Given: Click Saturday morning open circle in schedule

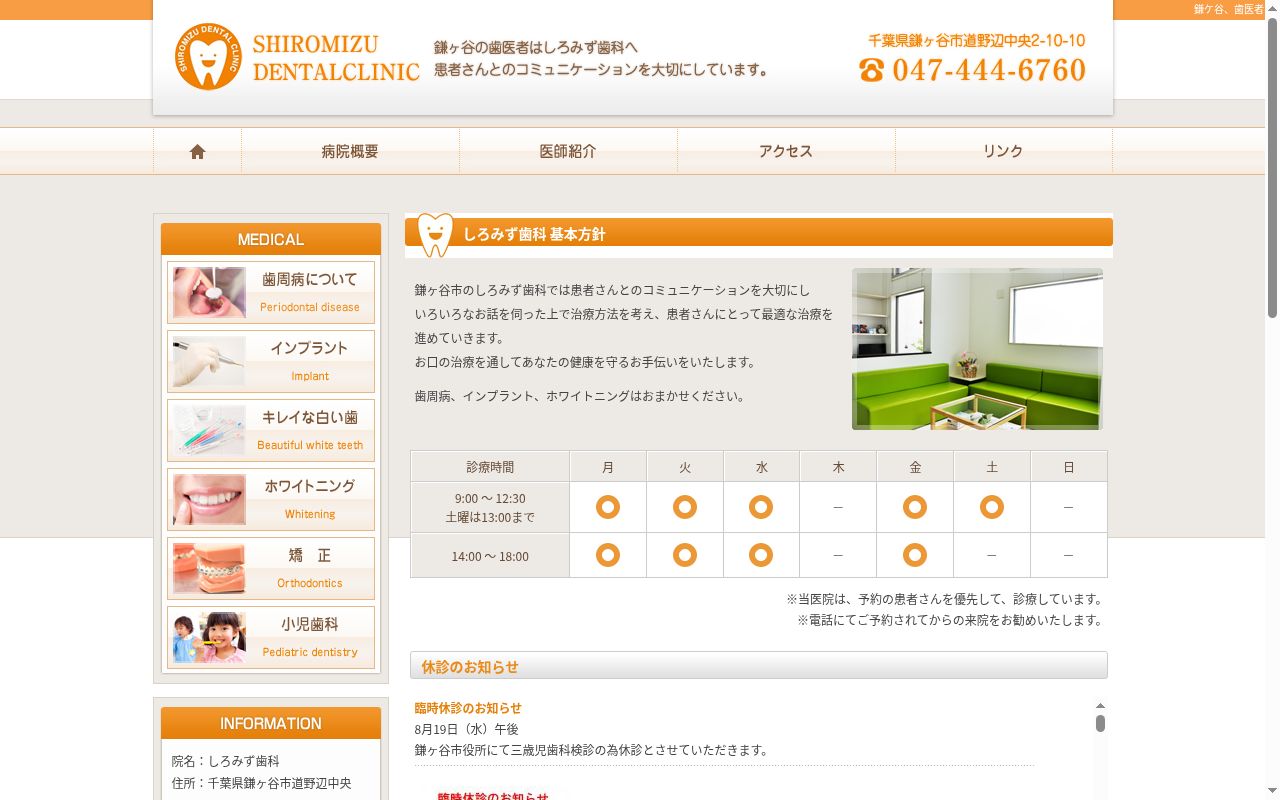Looking at the screenshot, I should pos(992,507).
